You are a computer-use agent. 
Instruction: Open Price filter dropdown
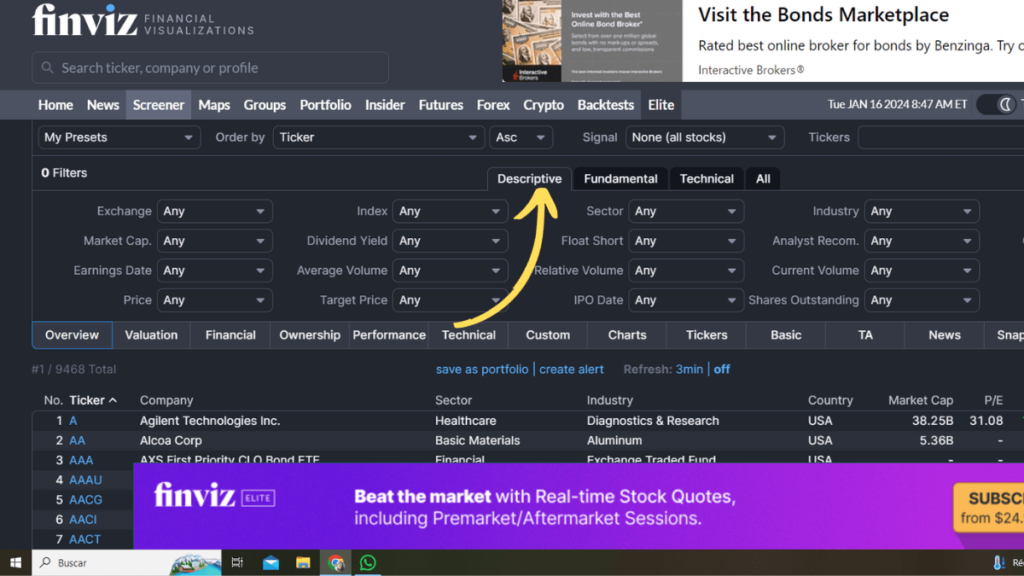pyautogui.click(x=214, y=300)
